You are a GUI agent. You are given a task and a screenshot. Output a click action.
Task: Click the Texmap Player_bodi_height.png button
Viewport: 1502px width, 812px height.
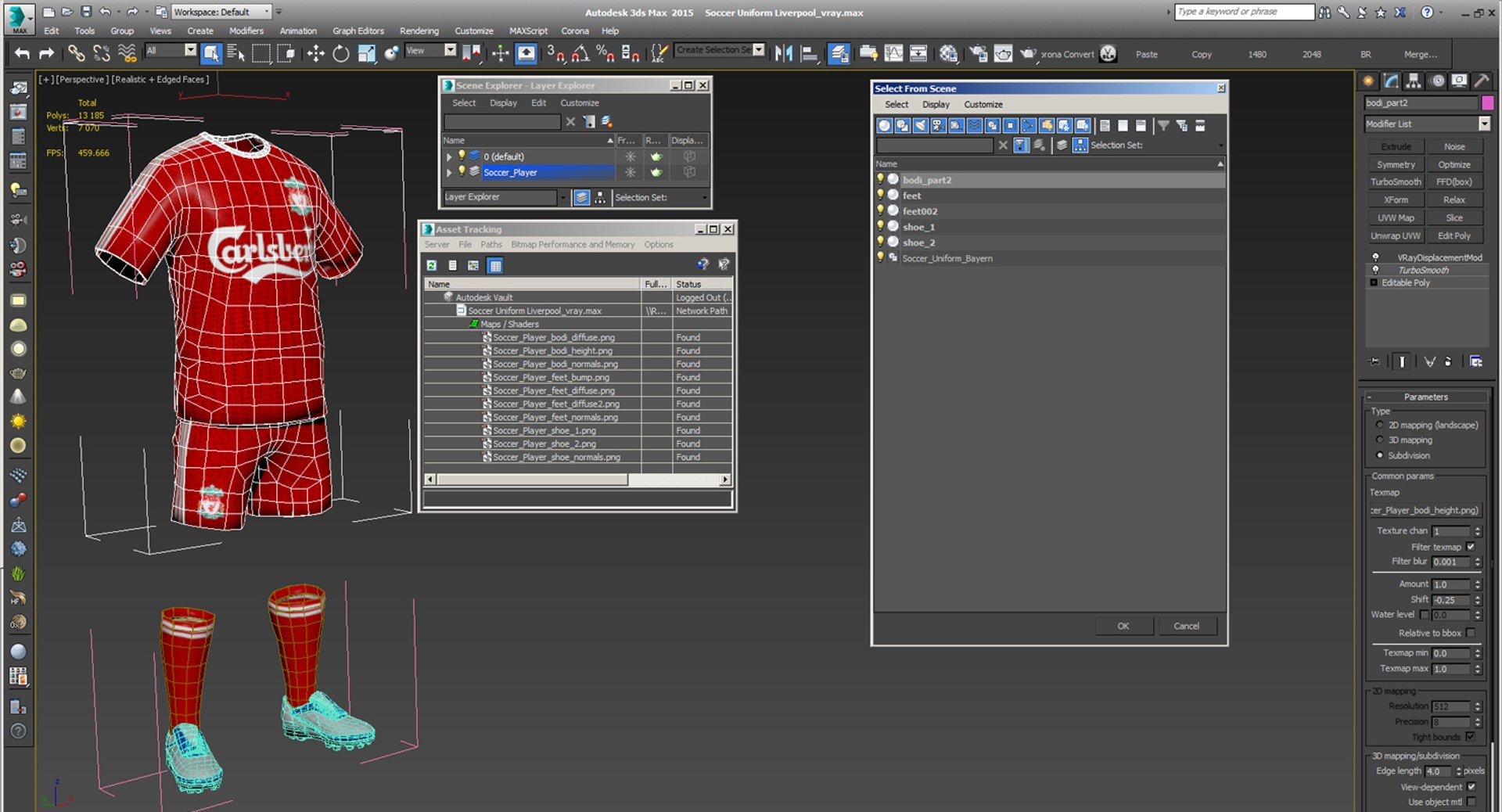tap(1425, 510)
